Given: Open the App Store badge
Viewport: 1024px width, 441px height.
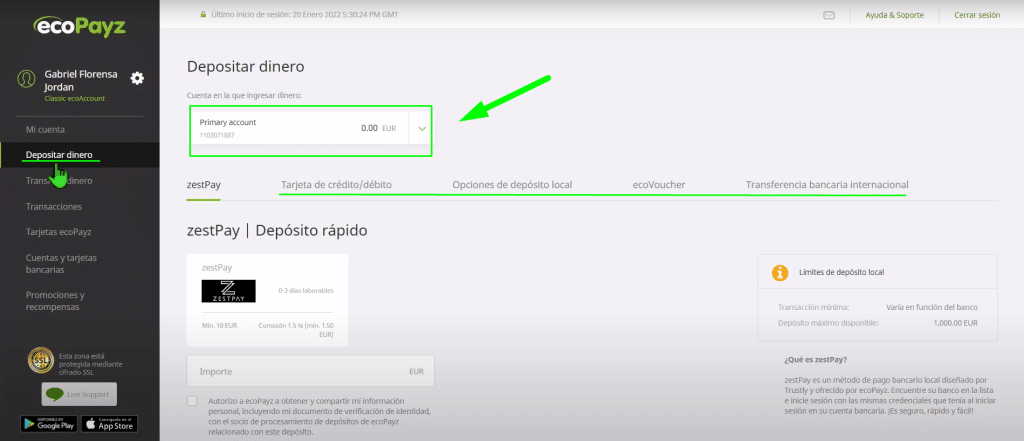Looking at the screenshot, I should coord(111,424).
